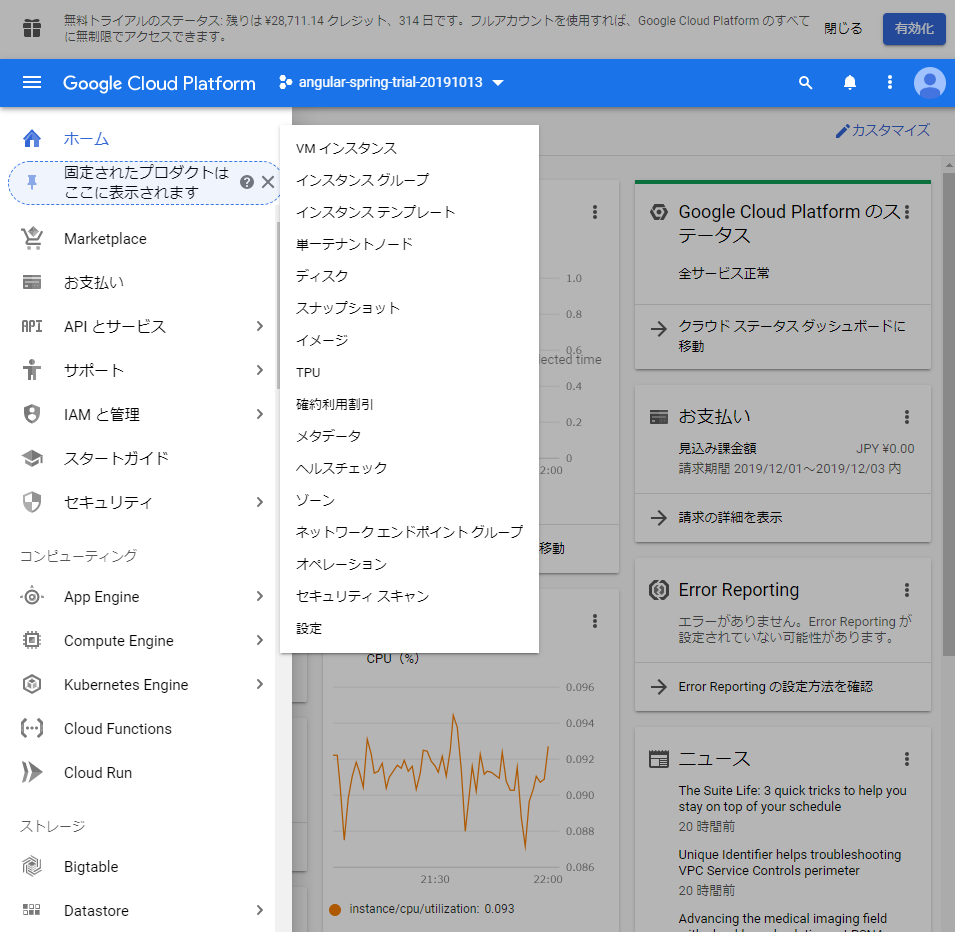
Task: Open Cloud Functions in sidebar
Action: tap(138, 728)
